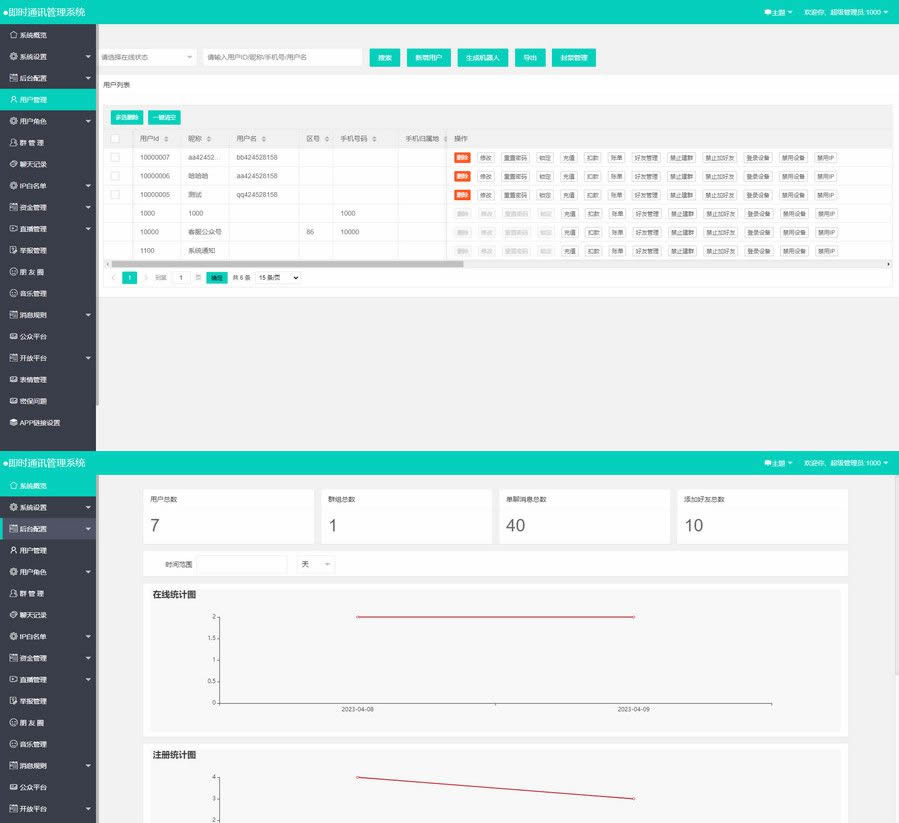Click 禁用IP button in 系统通知 row

click(x=826, y=251)
